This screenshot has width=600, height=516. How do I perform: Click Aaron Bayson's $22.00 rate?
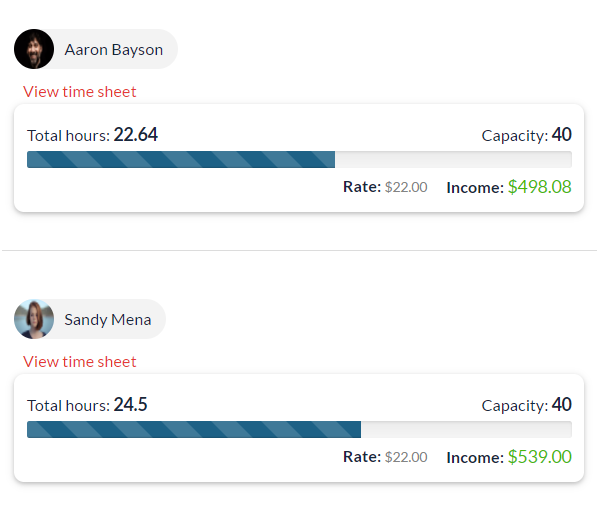coord(406,187)
